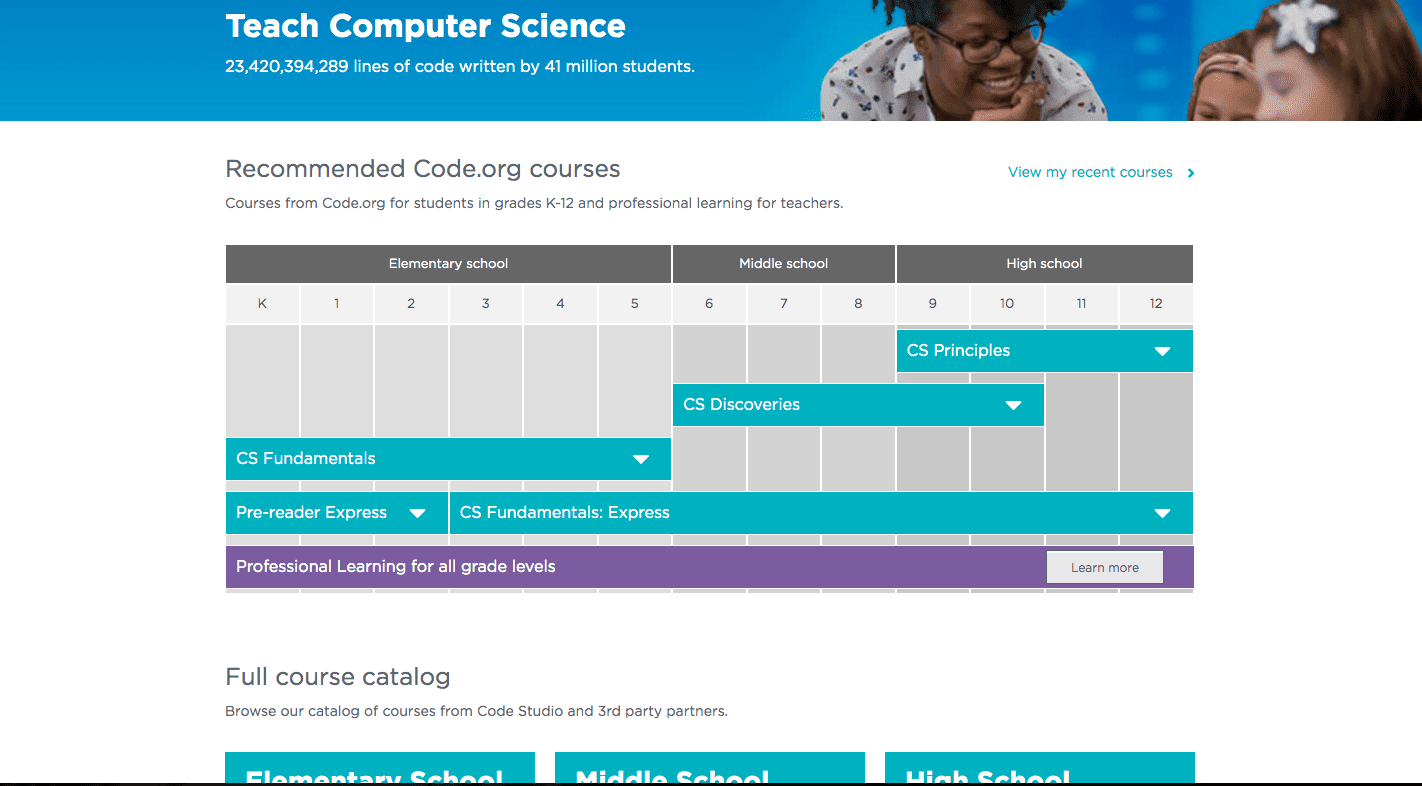Viewport: 1422px width, 786px height.
Task: Open the High School catalog card
Action: [1040, 768]
